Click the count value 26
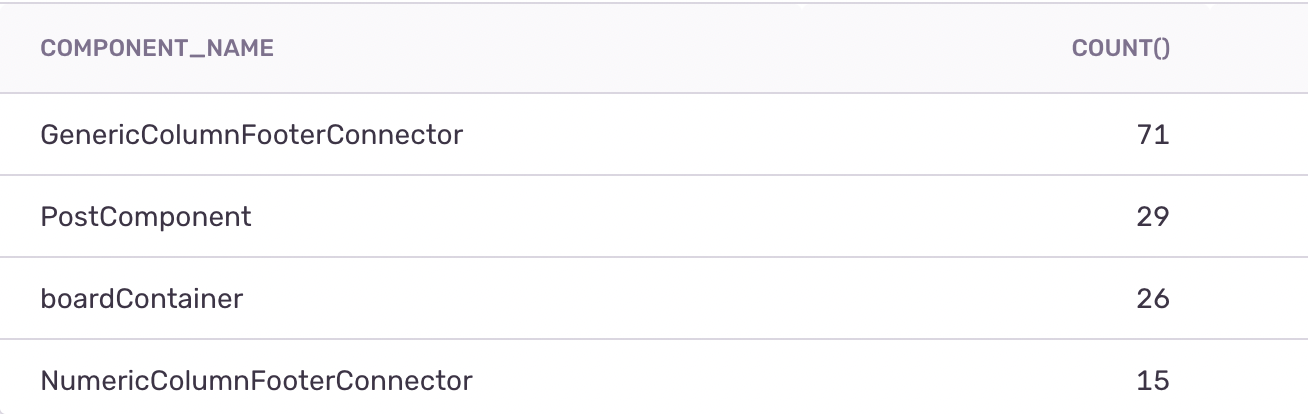This screenshot has width=1308, height=414. 1153,298
